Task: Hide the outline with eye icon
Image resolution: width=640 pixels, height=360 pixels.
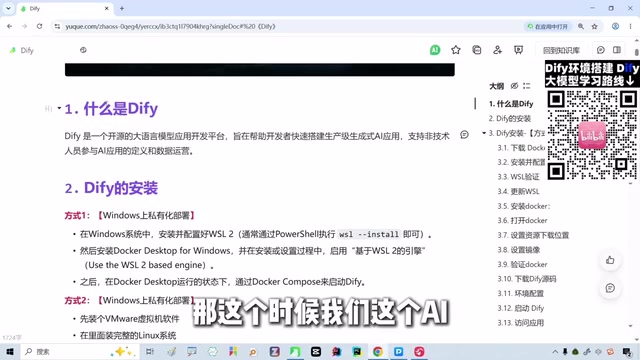Action: 514,86
